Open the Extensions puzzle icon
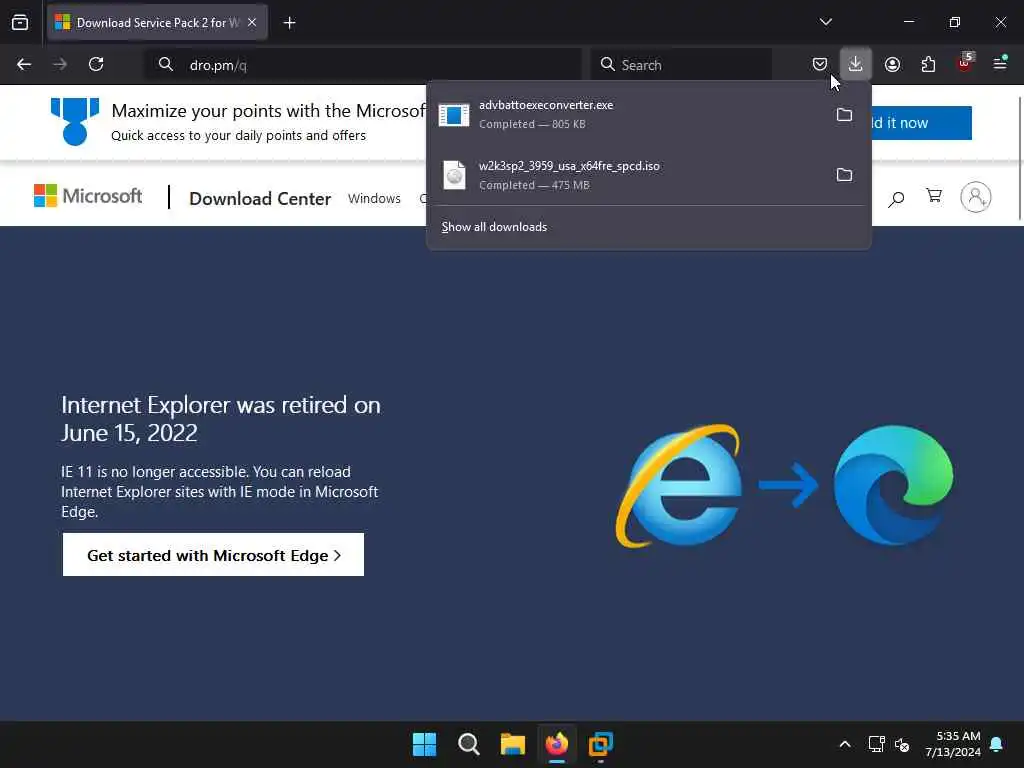The image size is (1024, 768). (928, 64)
